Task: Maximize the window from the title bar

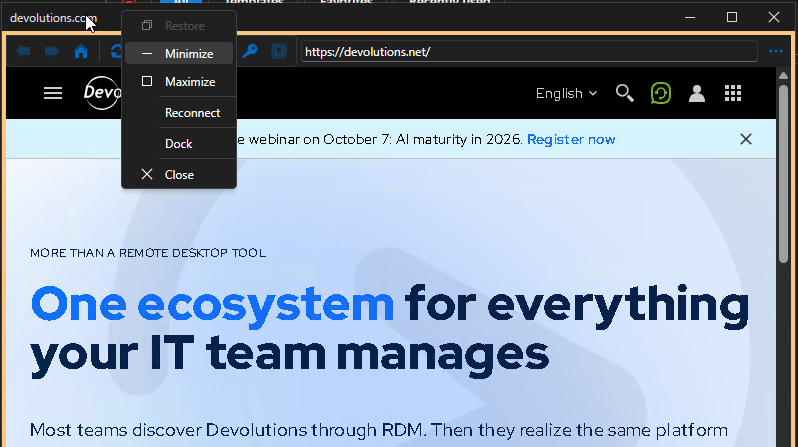Action: point(732,17)
